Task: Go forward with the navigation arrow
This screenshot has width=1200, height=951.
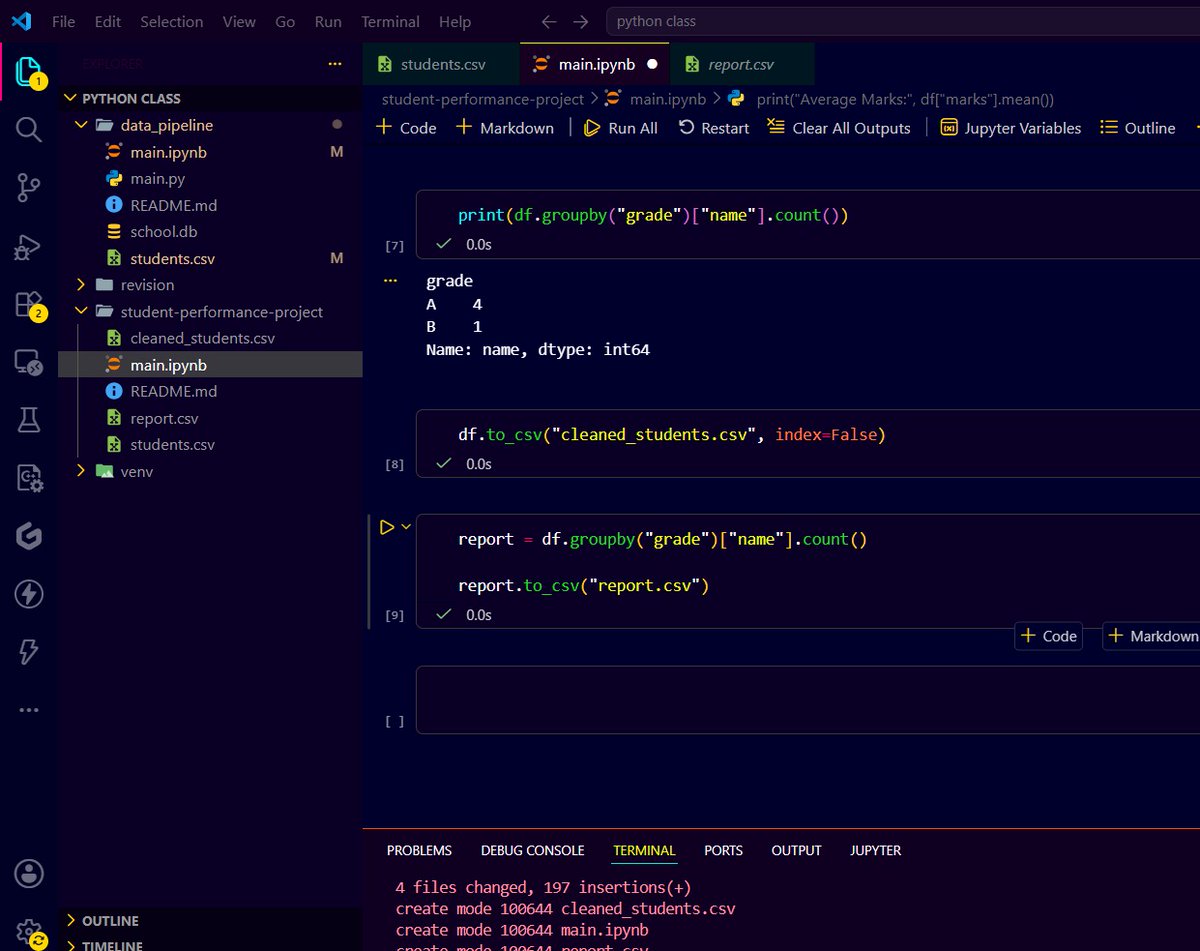Action: [581, 21]
